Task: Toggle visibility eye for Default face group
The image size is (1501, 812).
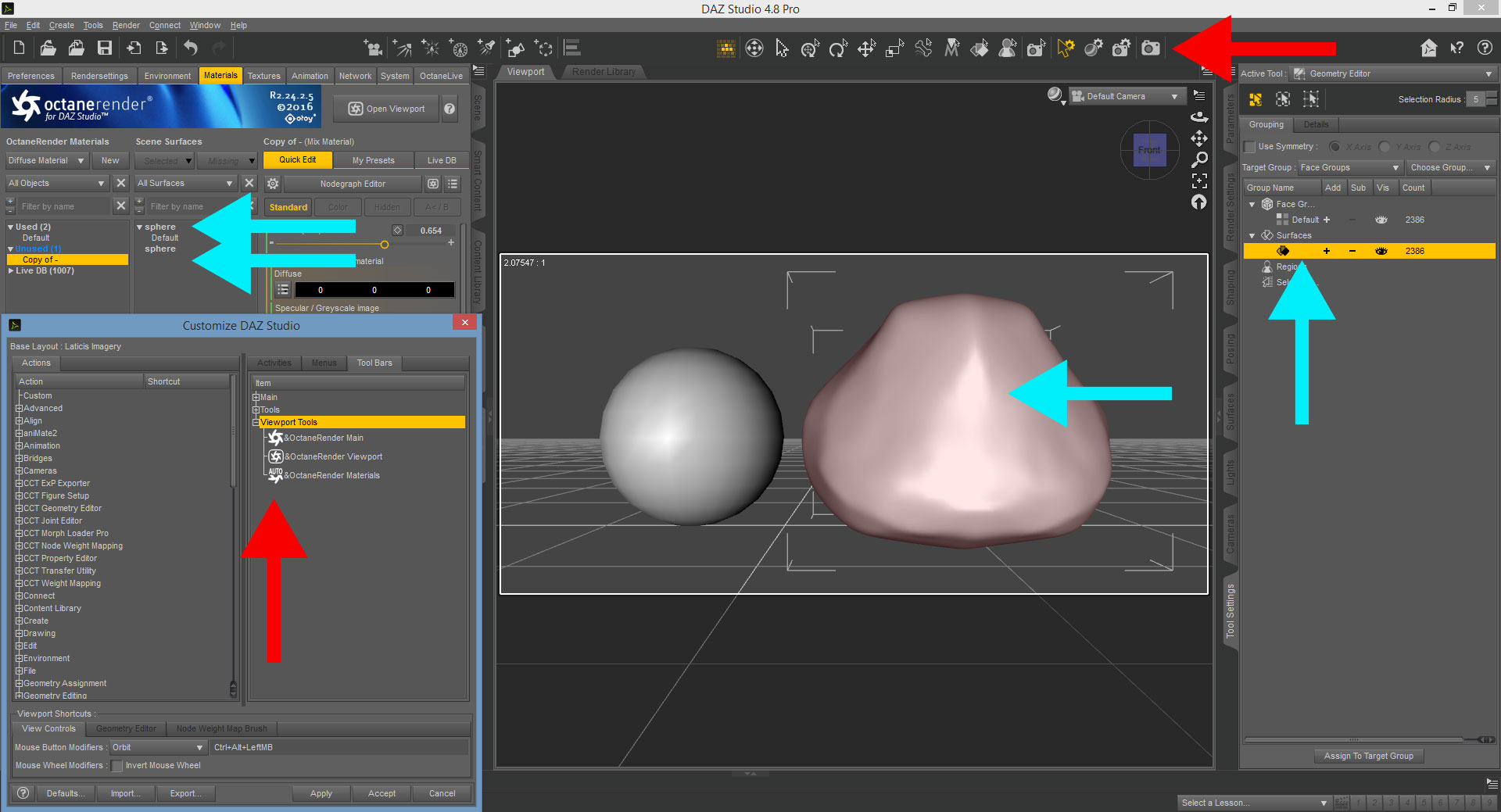Action: [1381, 220]
